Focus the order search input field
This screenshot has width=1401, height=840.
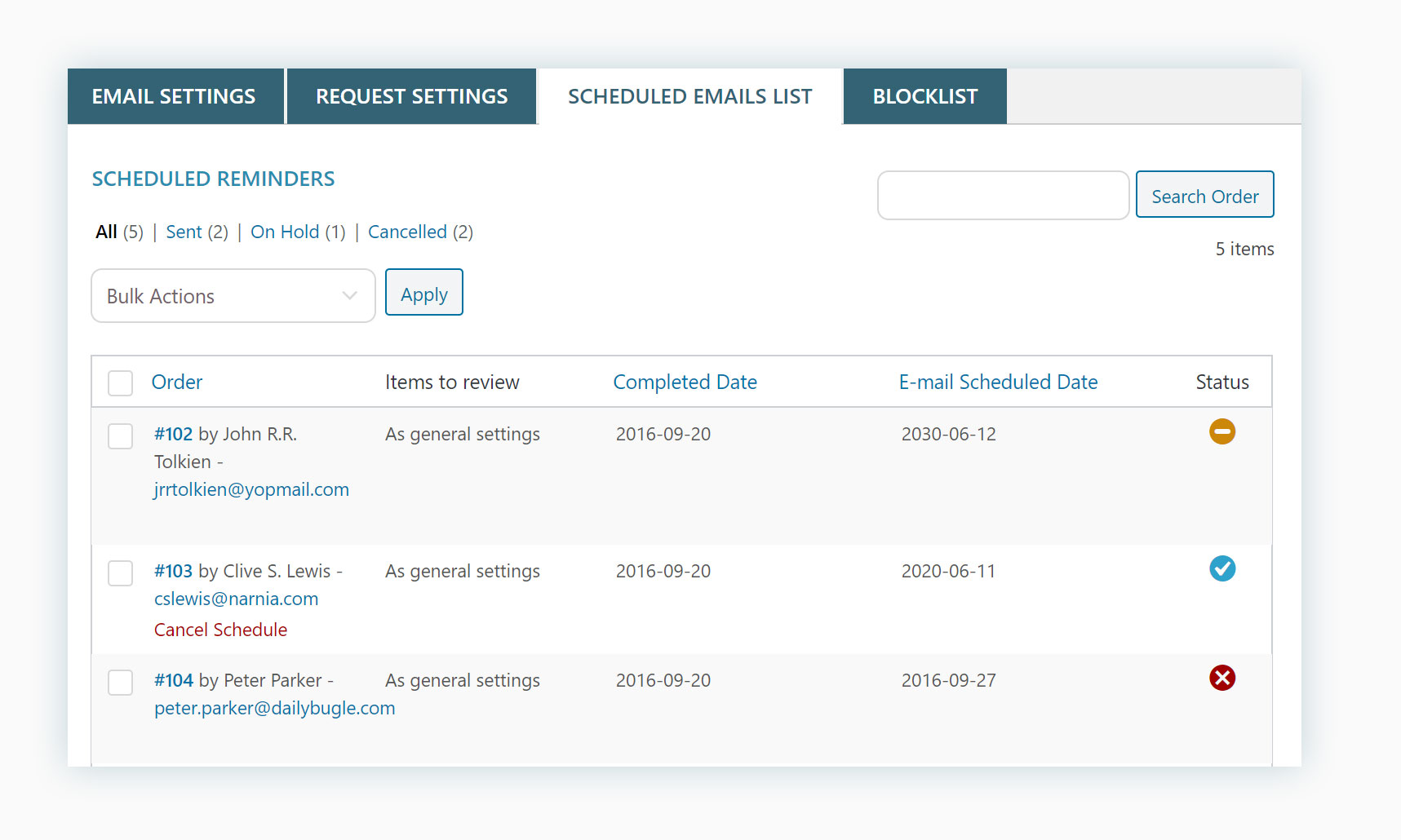[x=1003, y=196]
